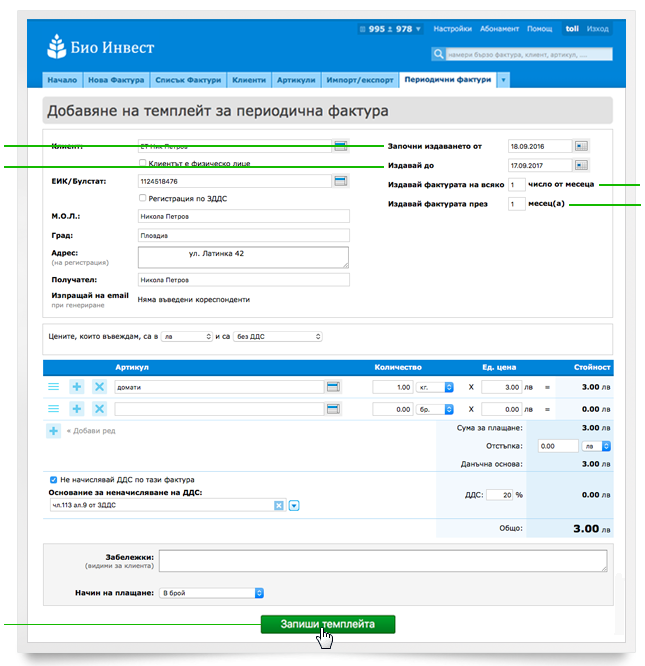Click the client lookup icon beside Клиент field

pyautogui.click(x=340, y=146)
